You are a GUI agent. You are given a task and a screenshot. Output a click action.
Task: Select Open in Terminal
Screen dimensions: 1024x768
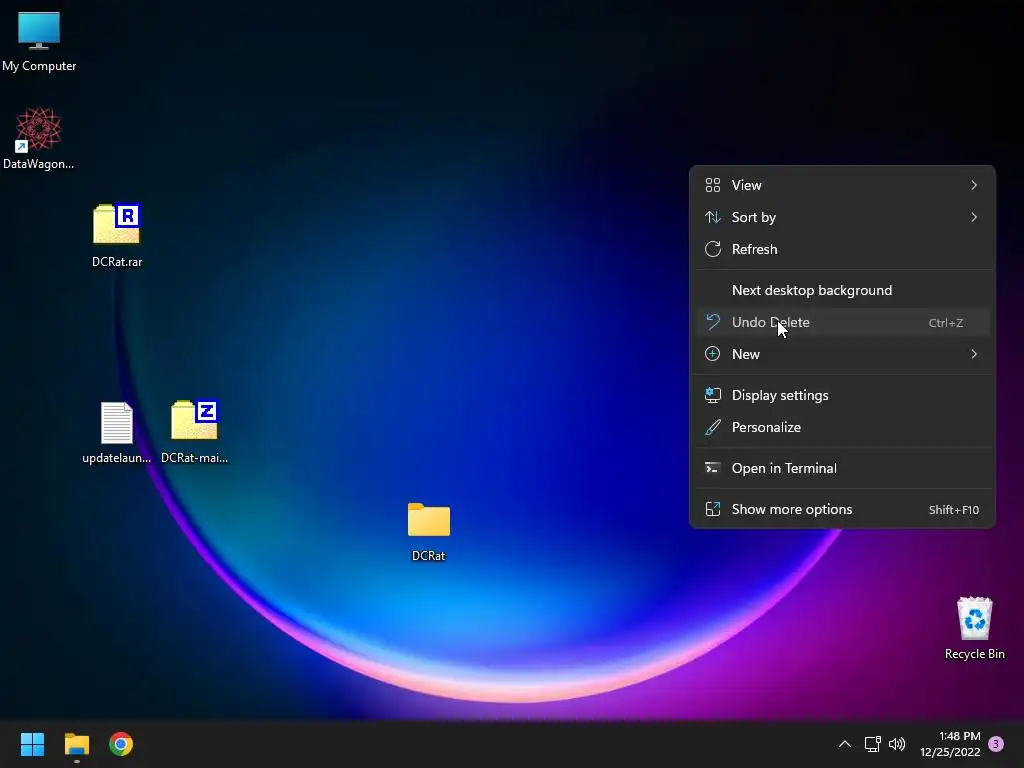coord(842,469)
